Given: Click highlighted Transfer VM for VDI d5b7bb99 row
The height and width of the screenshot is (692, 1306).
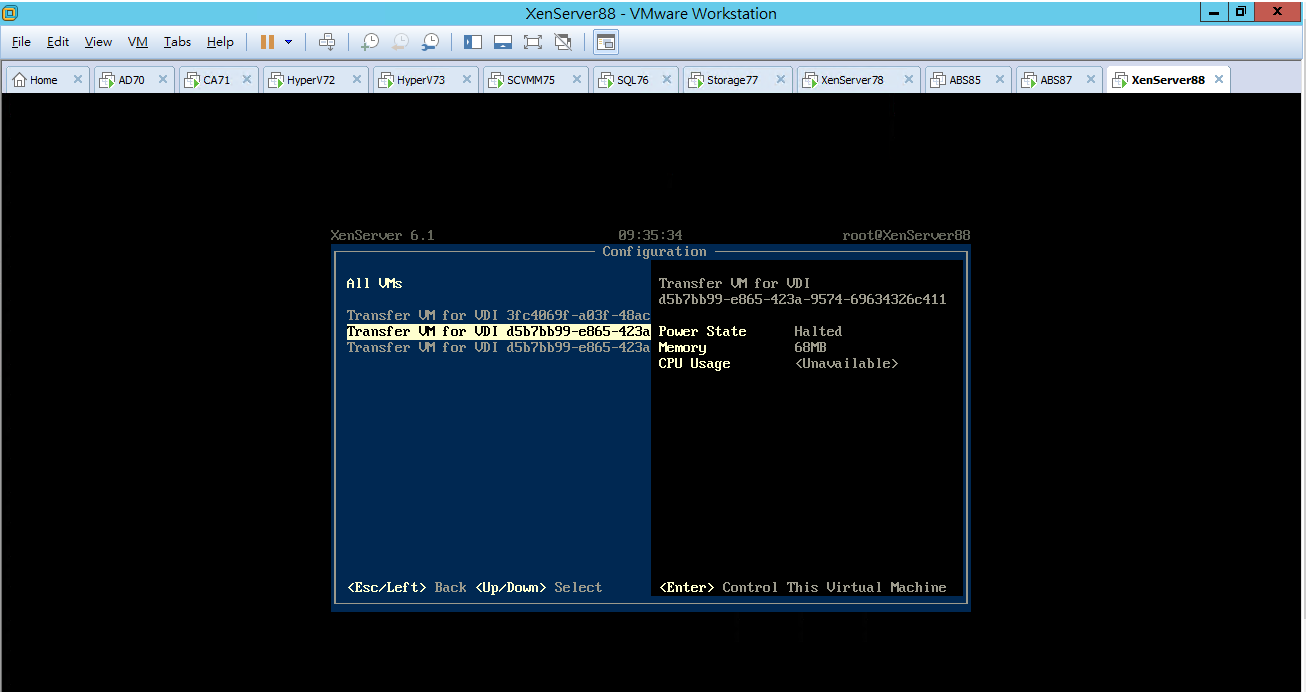Looking at the screenshot, I should pos(498,332).
